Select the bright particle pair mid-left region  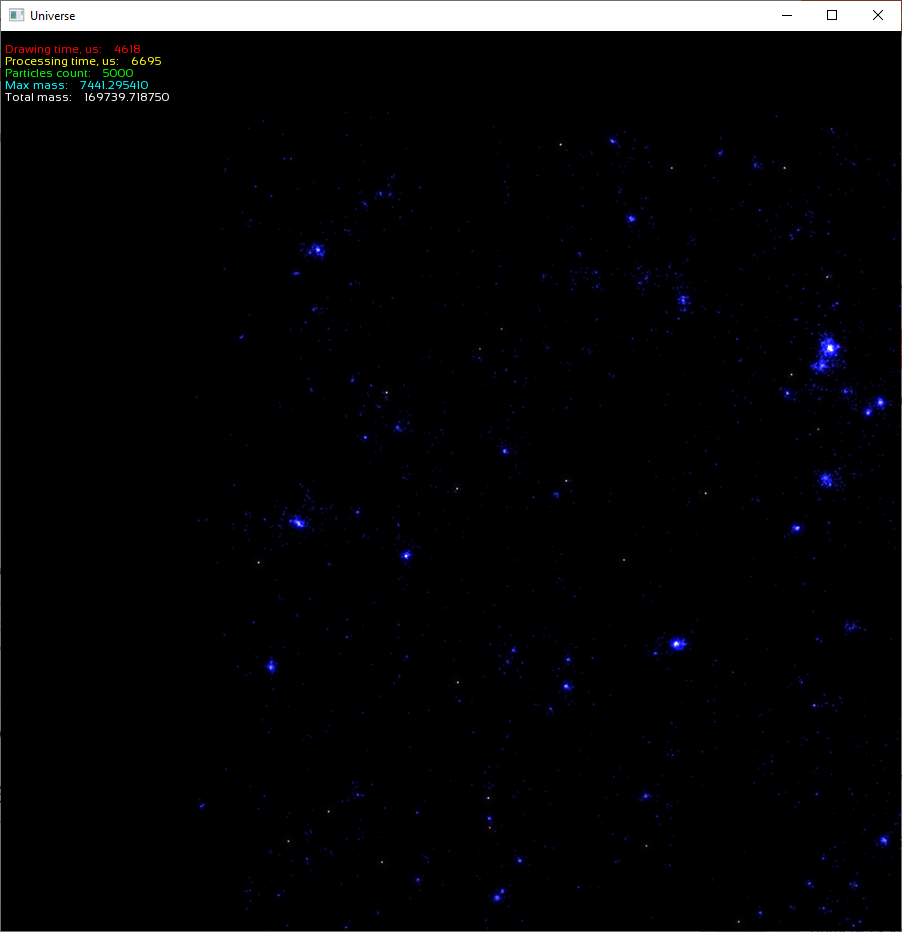click(x=296, y=521)
